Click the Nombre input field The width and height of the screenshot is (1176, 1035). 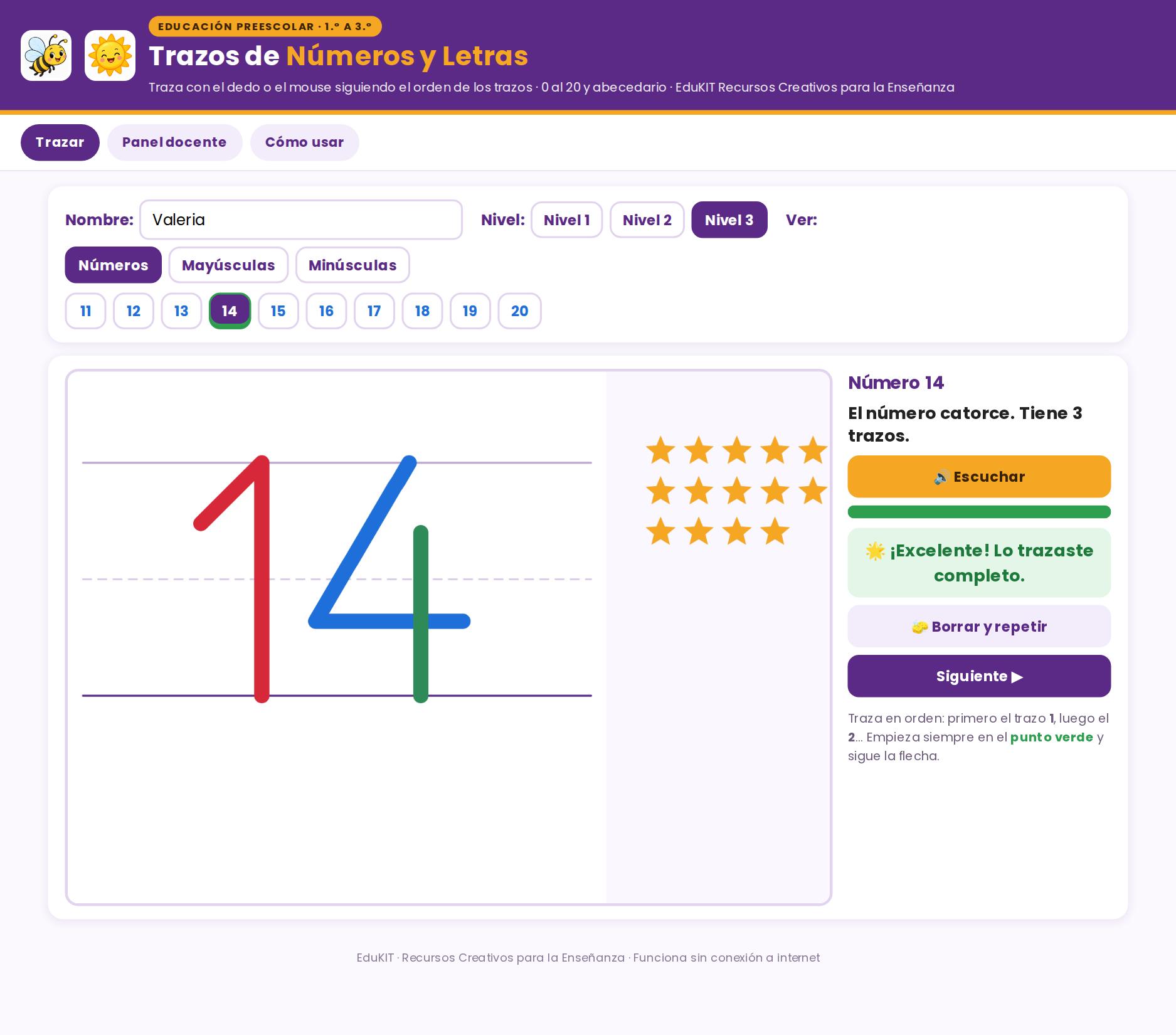301,220
